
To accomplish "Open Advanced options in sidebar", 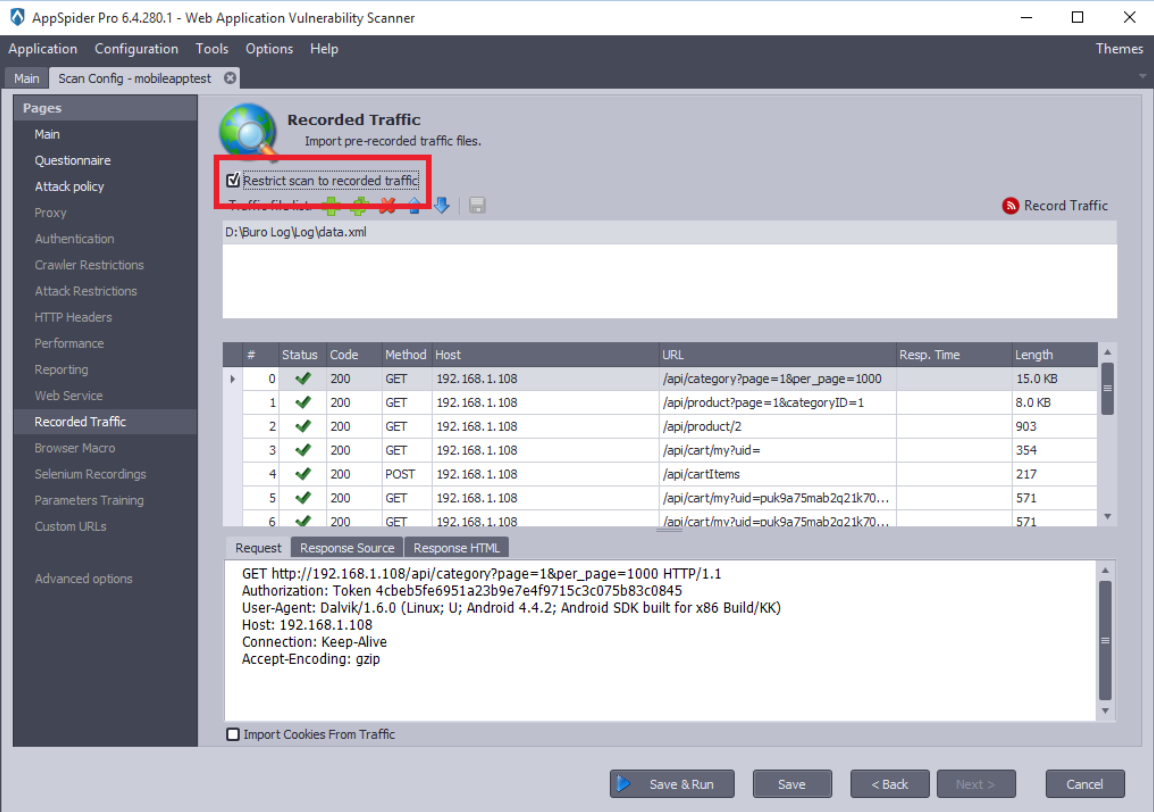I will click(x=84, y=579).
